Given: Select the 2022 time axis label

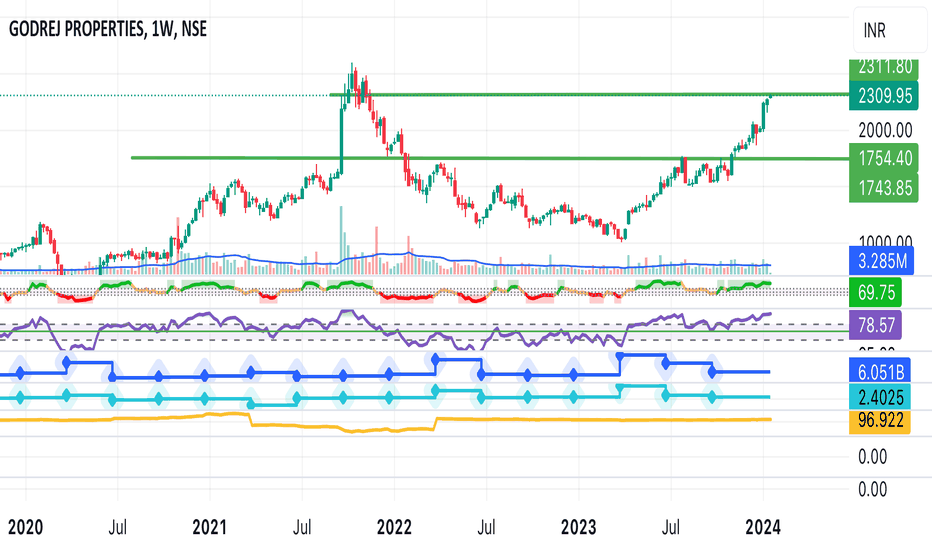Looking at the screenshot, I should [x=393, y=527].
